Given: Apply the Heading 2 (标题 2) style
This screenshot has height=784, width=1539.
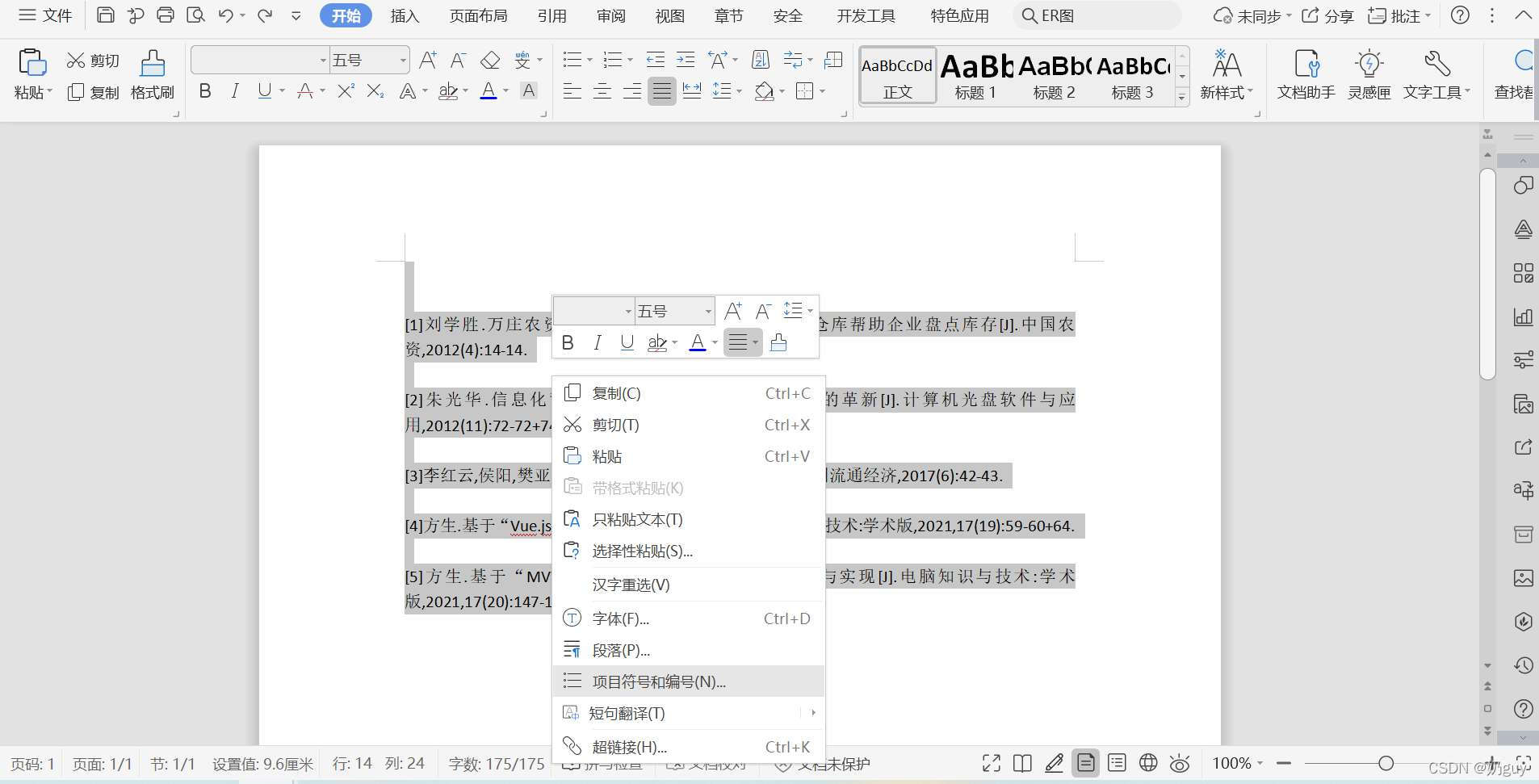Looking at the screenshot, I should [1054, 76].
